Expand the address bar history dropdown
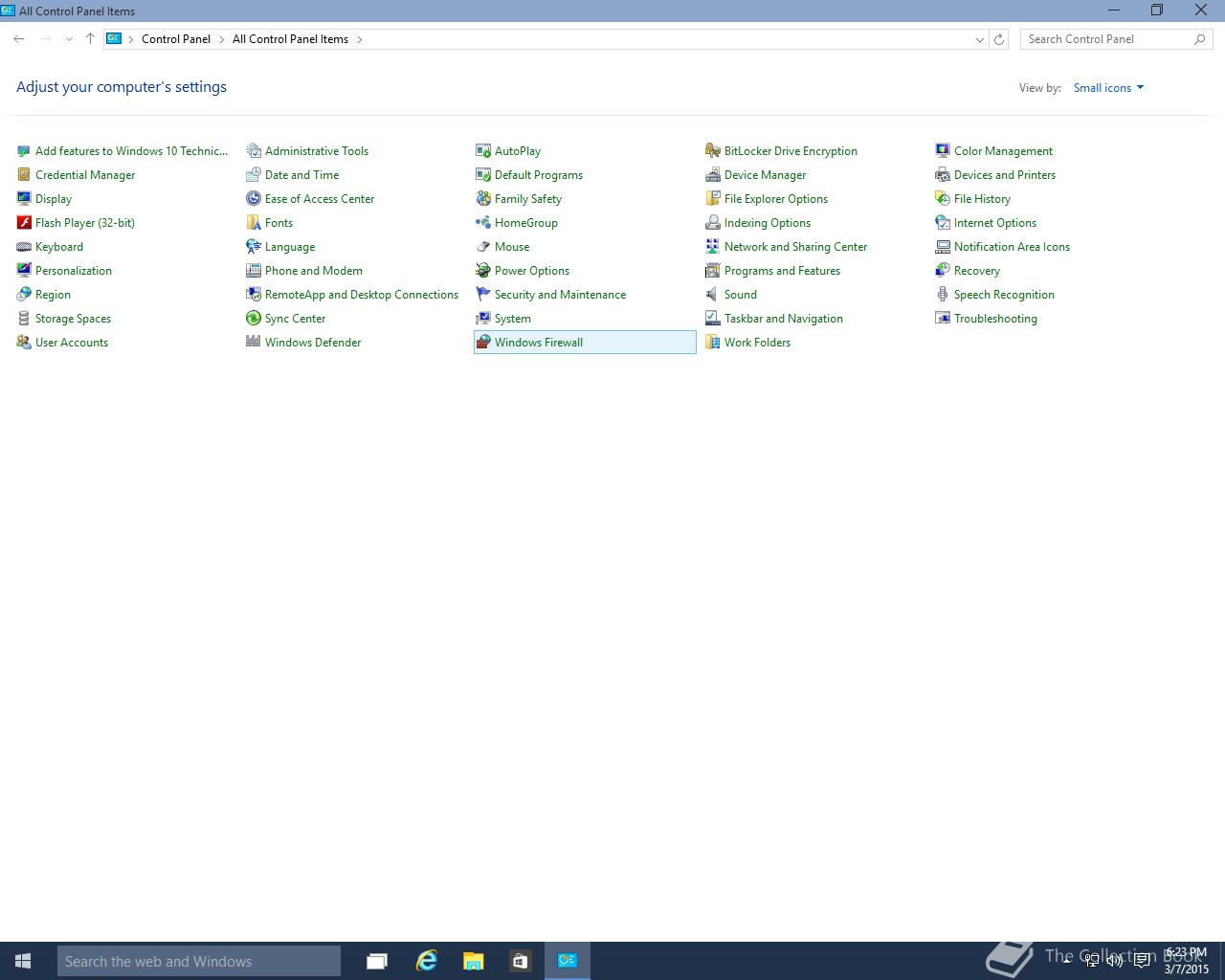This screenshot has width=1225, height=980. pyautogui.click(x=979, y=39)
